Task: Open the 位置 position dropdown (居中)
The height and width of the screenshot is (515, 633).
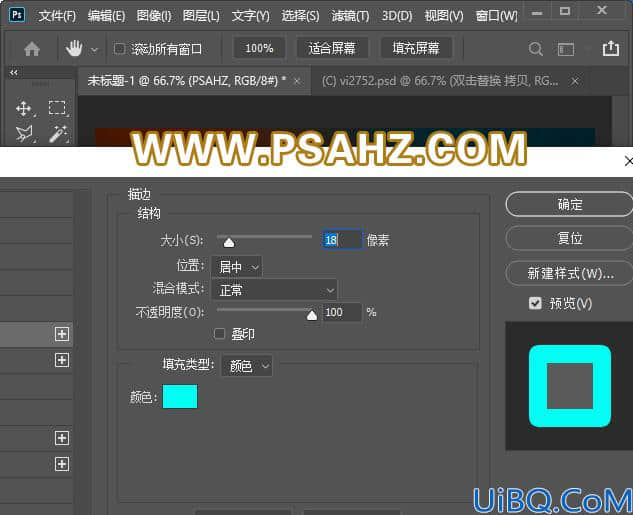Action: [x=237, y=267]
